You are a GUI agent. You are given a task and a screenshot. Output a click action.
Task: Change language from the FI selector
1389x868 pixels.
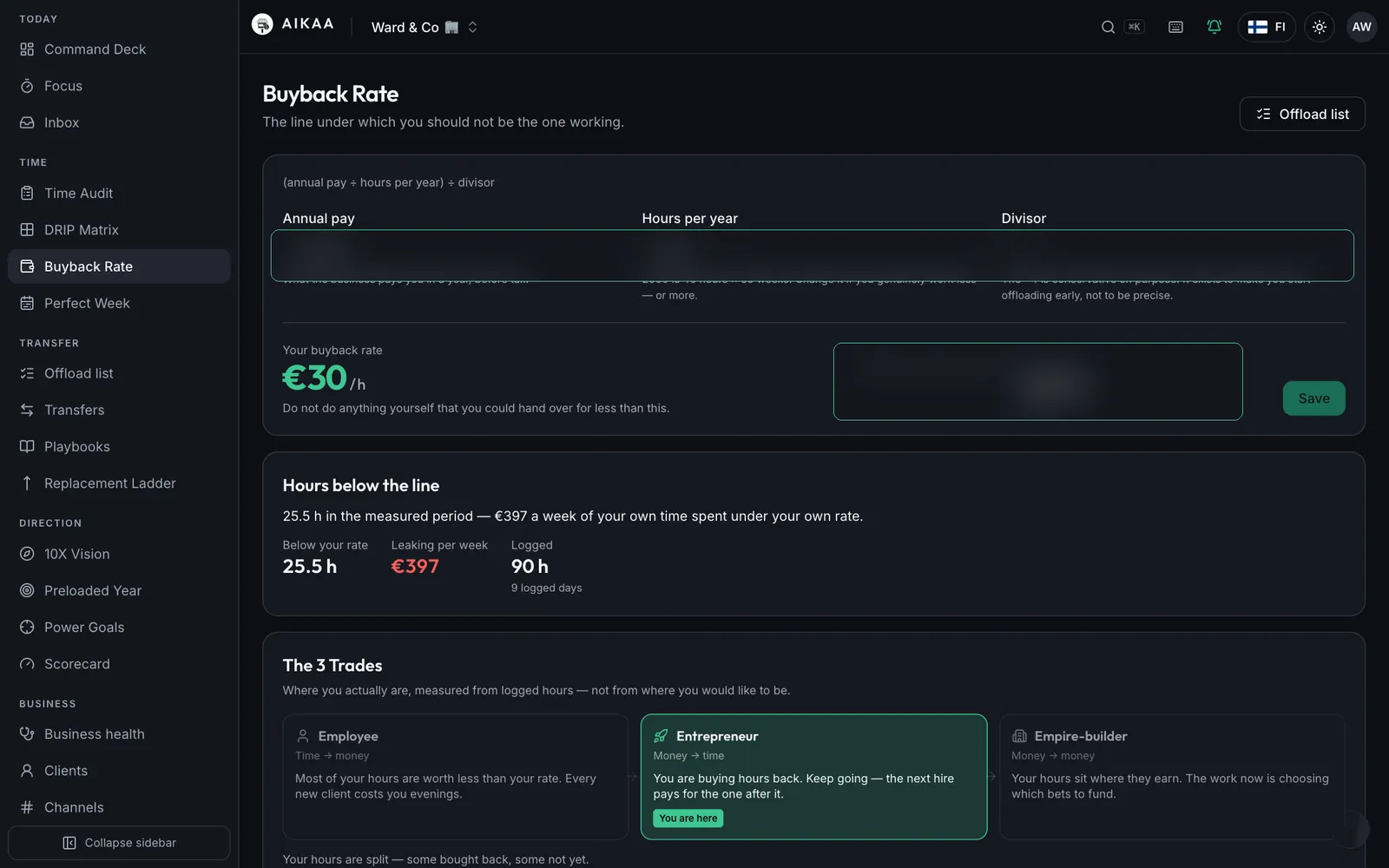[x=1267, y=27]
